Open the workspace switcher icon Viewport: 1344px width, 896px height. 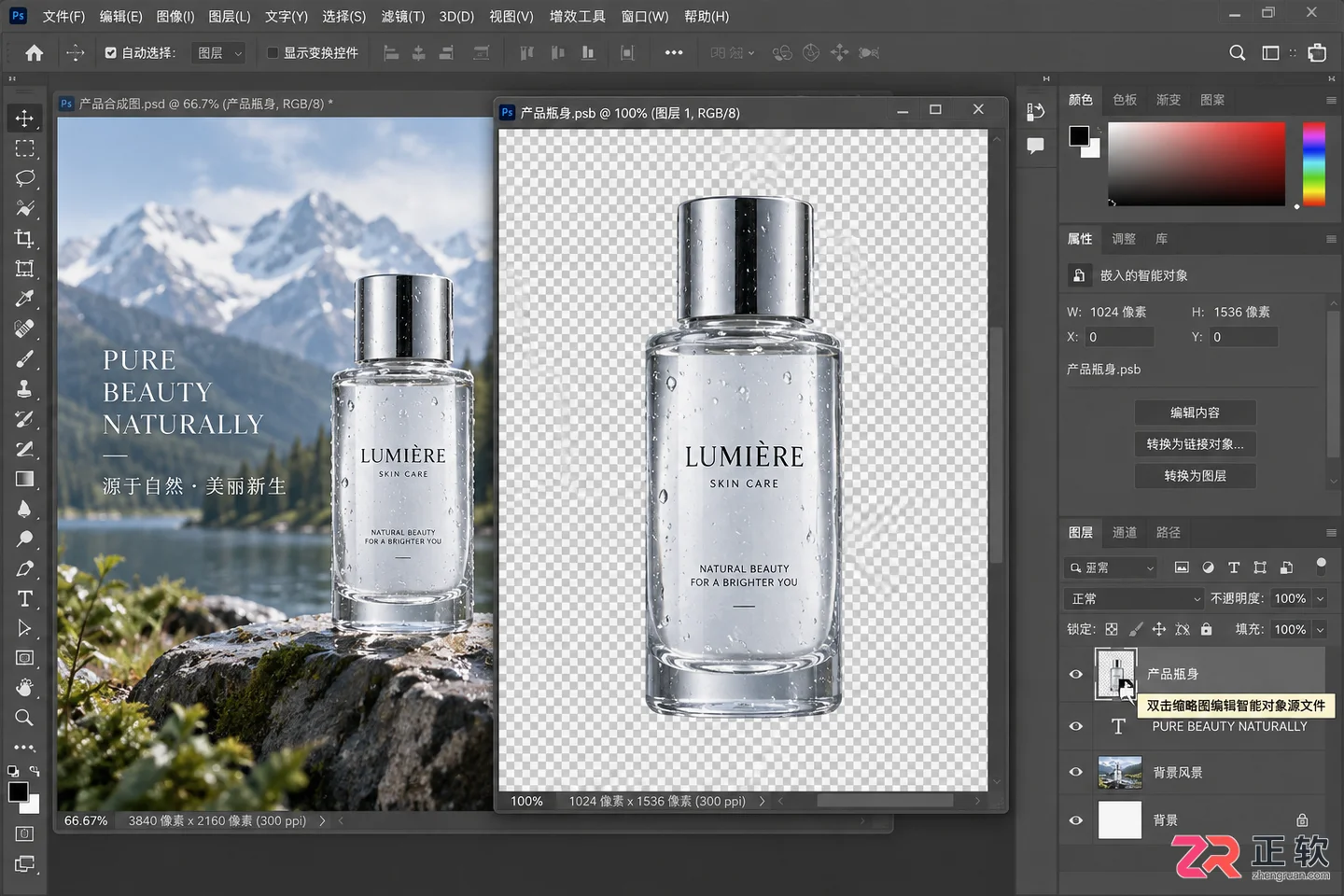click(1270, 53)
